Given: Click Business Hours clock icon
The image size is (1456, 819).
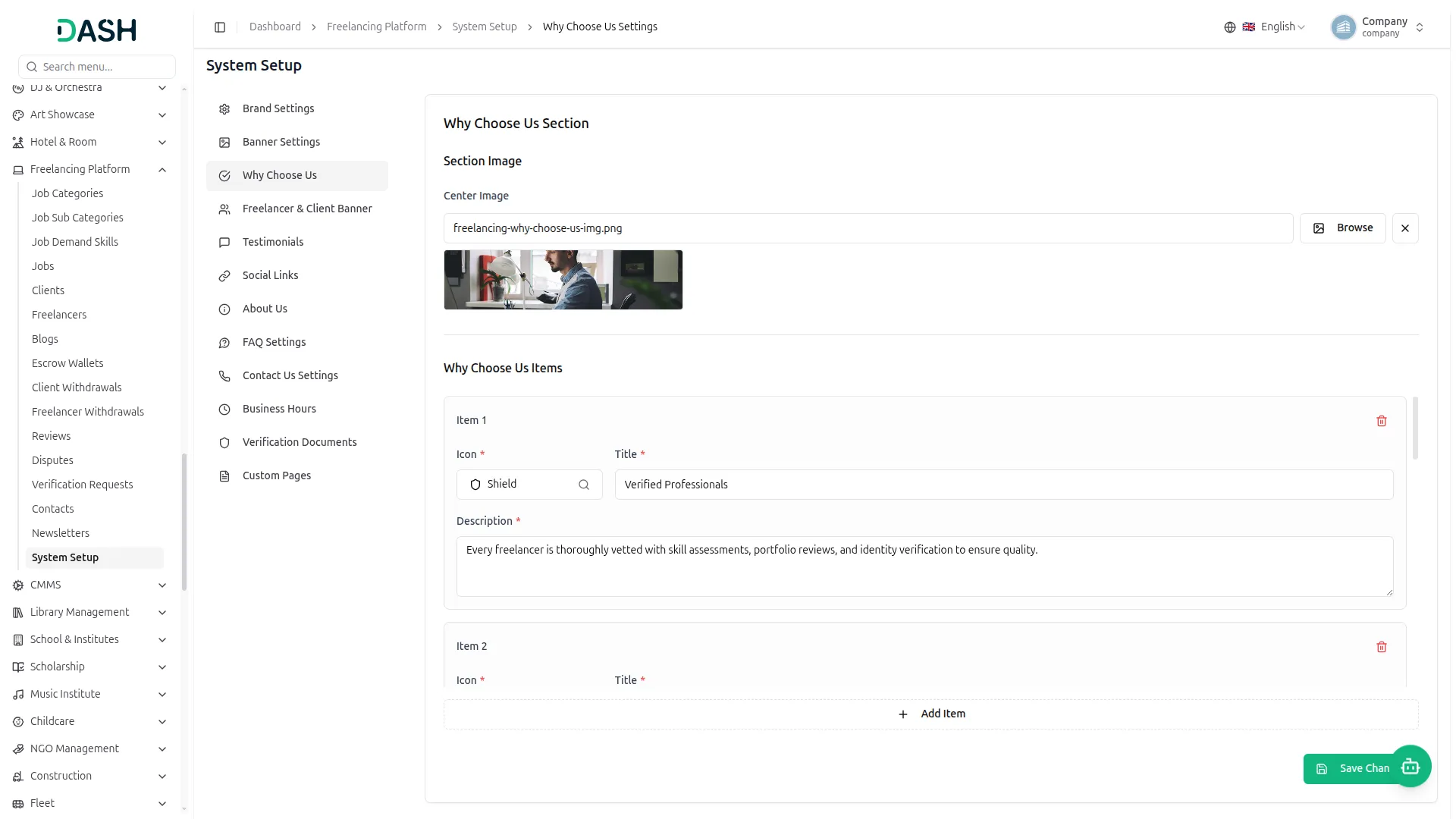Looking at the screenshot, I should (224, 409).
